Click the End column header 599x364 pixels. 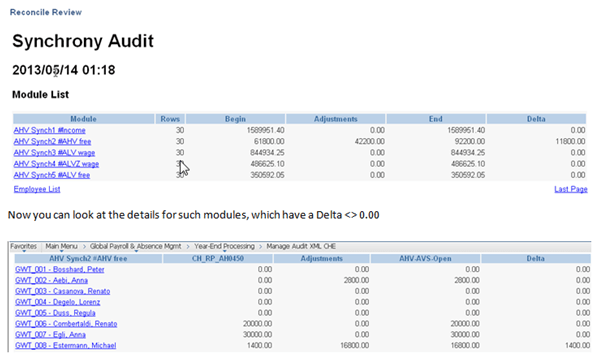pyautogui.click(x=435, y=119)
